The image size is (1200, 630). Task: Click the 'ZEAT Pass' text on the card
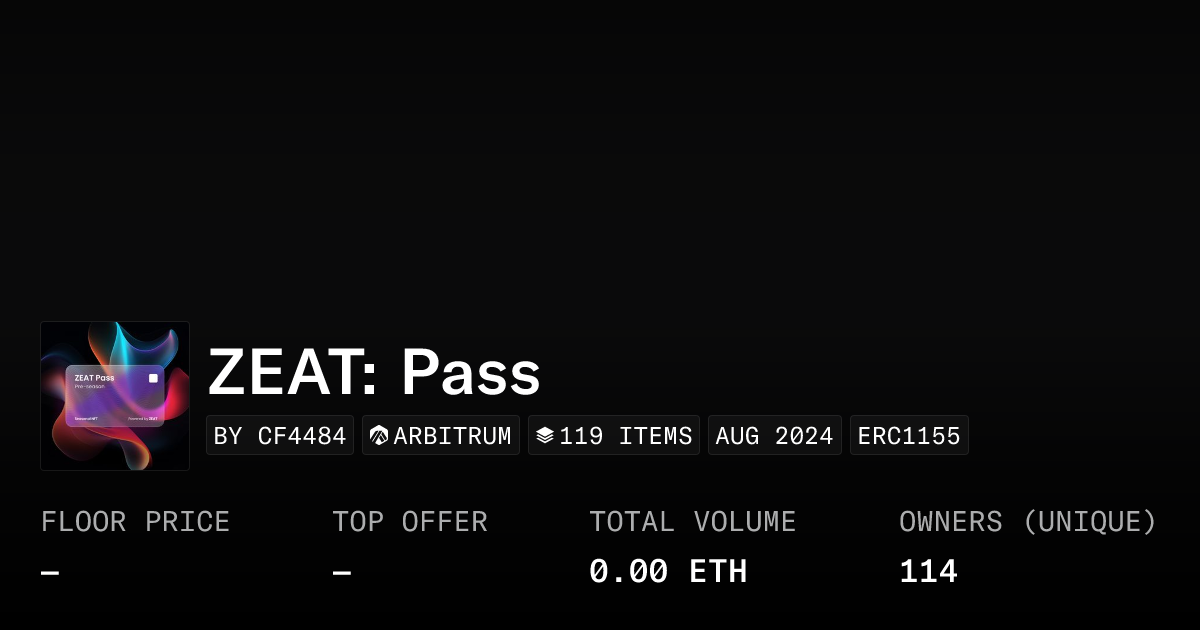point(94,378)
